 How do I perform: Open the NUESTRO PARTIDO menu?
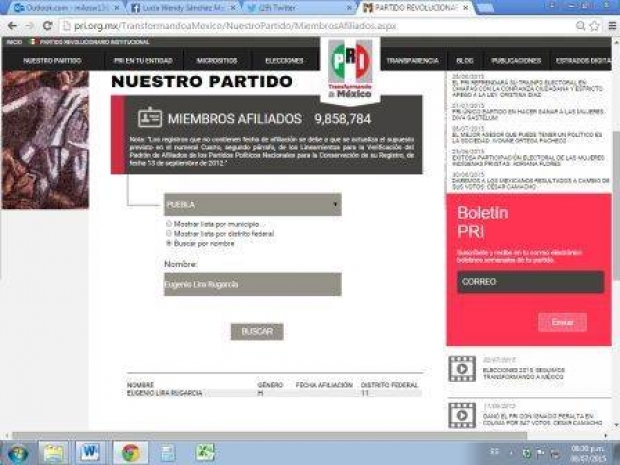pos(52,60)
